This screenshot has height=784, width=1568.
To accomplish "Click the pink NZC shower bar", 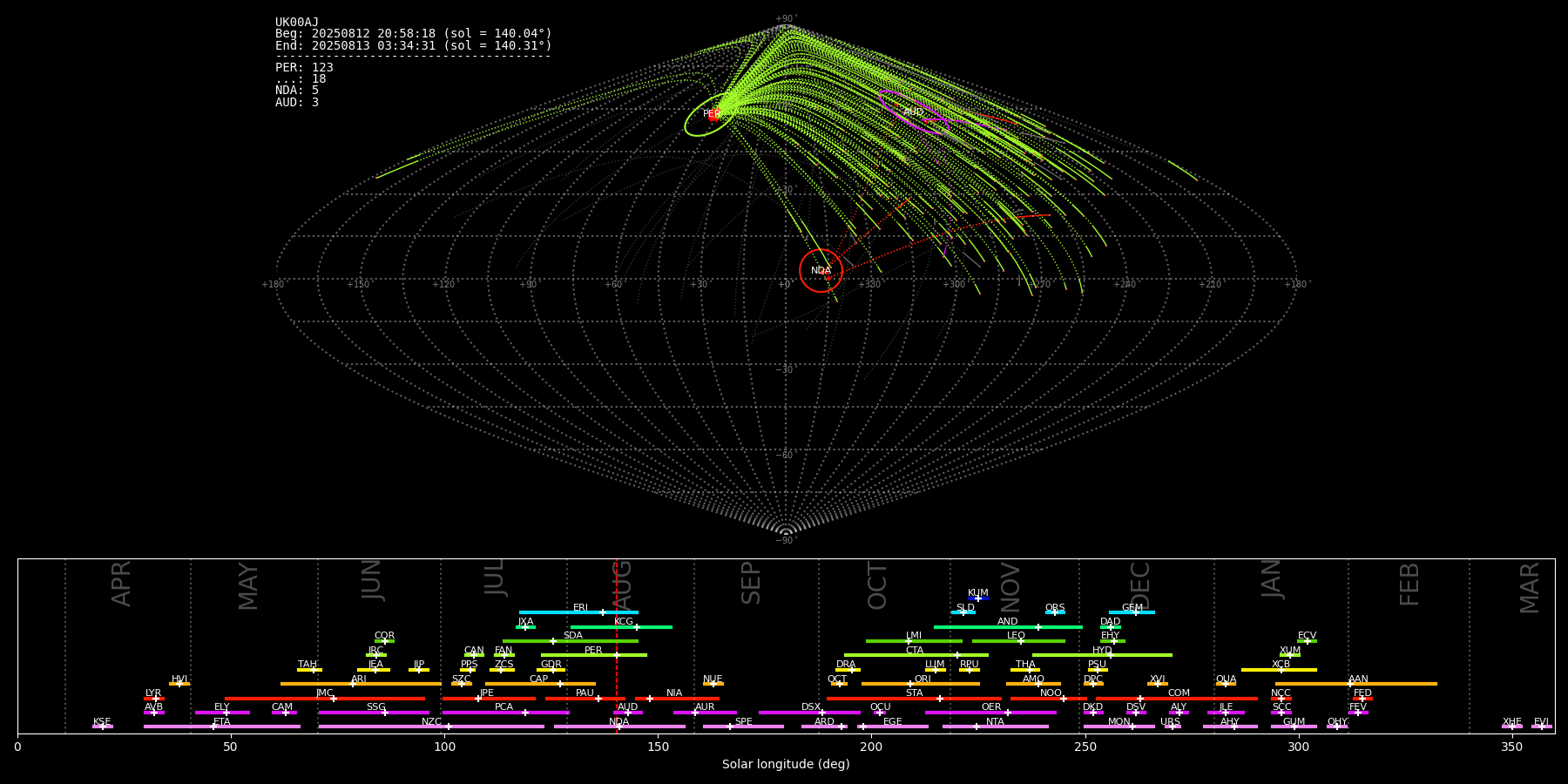I will click(431, 727).
